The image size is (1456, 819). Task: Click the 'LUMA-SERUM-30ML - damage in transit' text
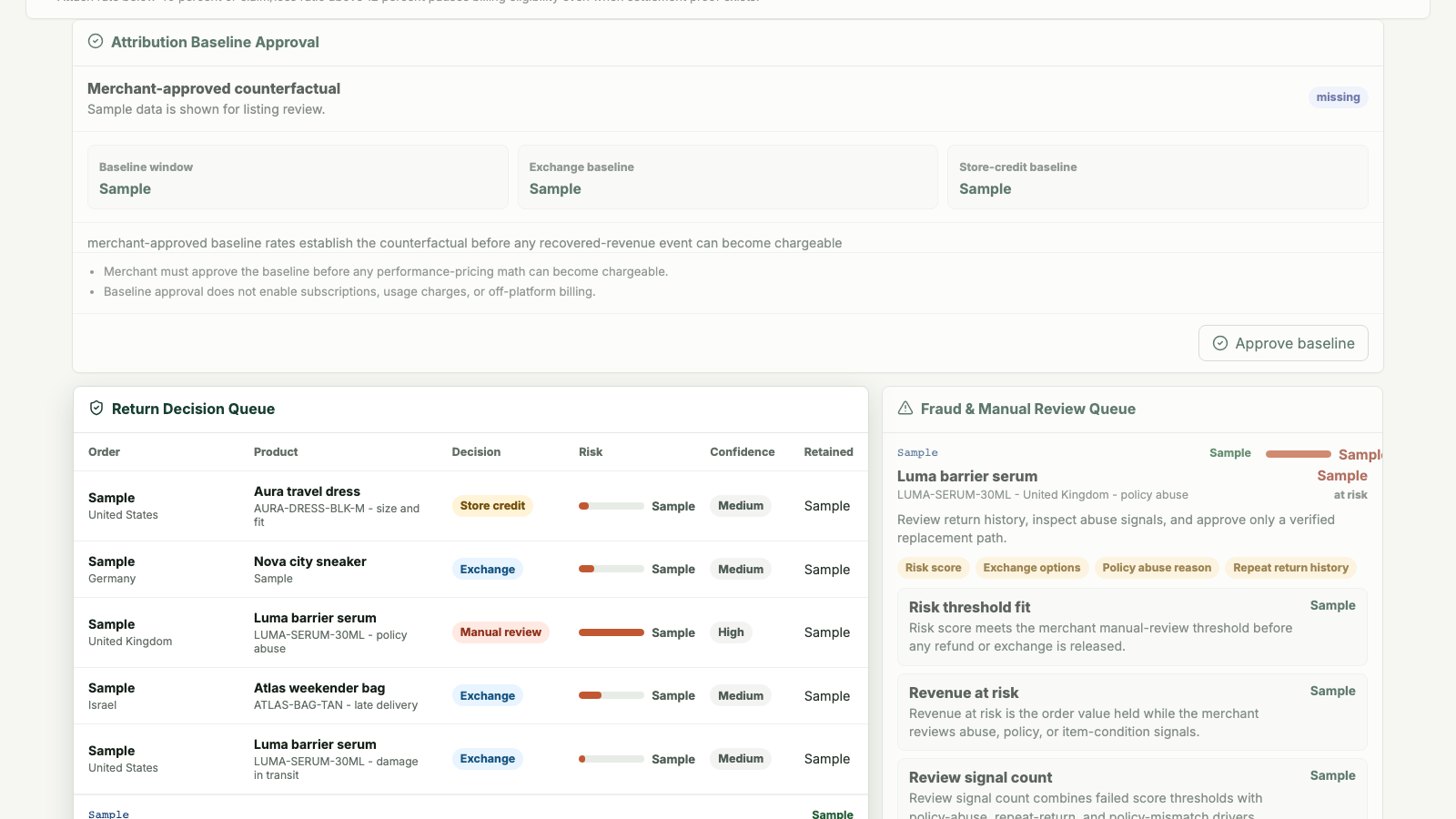(x=336, y=768)
